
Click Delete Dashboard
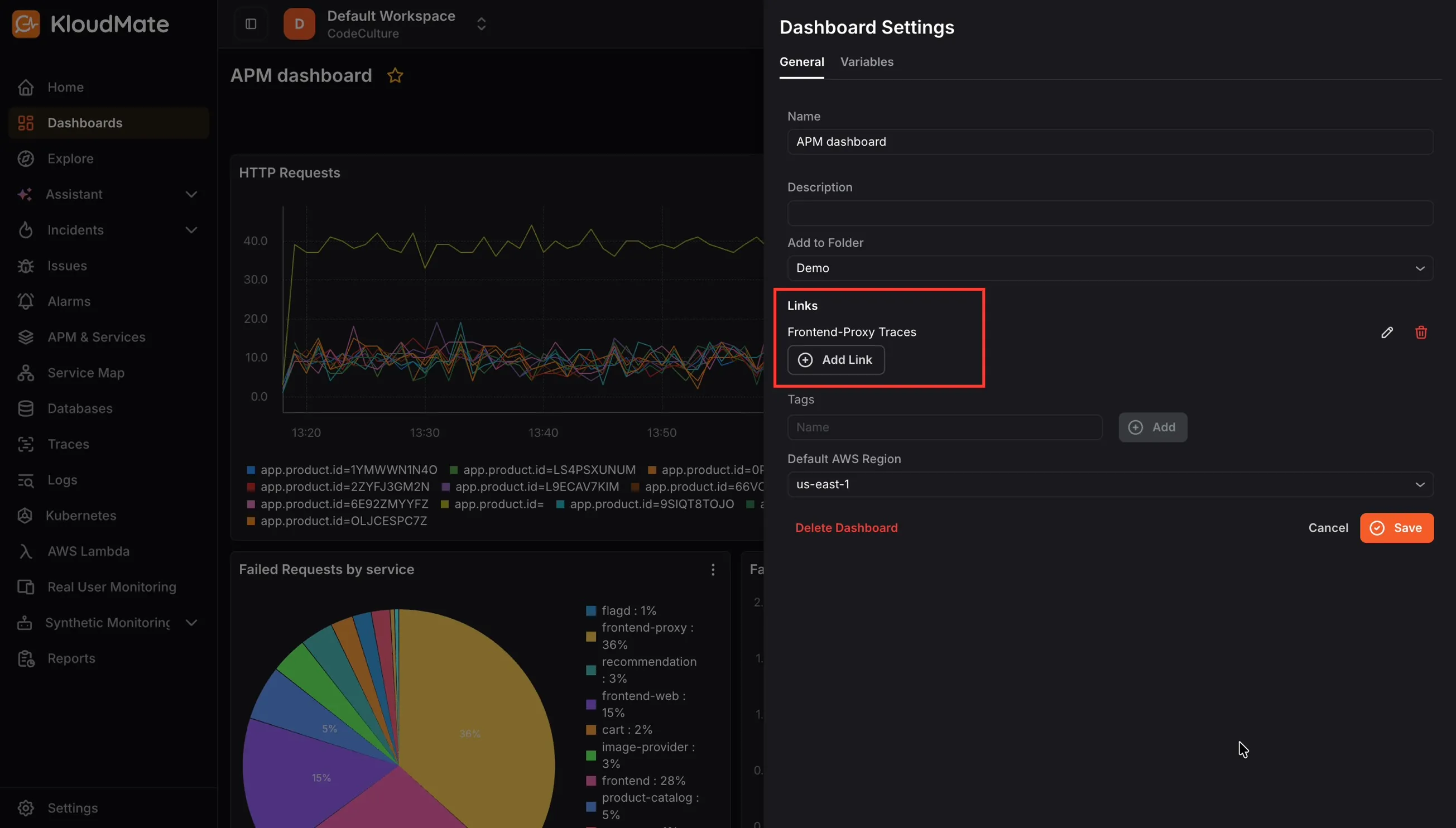[846, 528]
